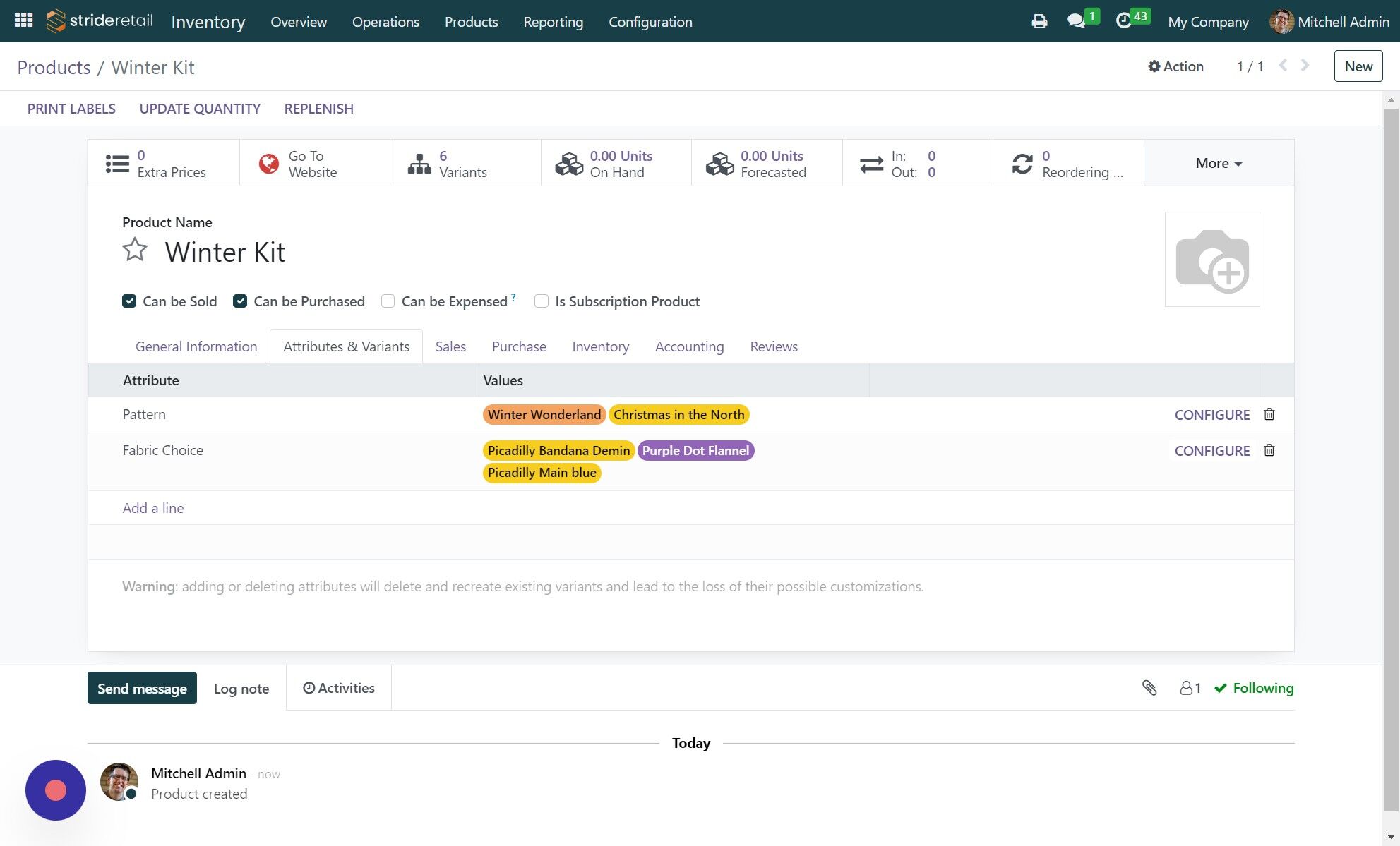Viewport: 1400px width, 846px height.
Task: Open Mitchell Admin user menu
Action: click(1329, 22)
